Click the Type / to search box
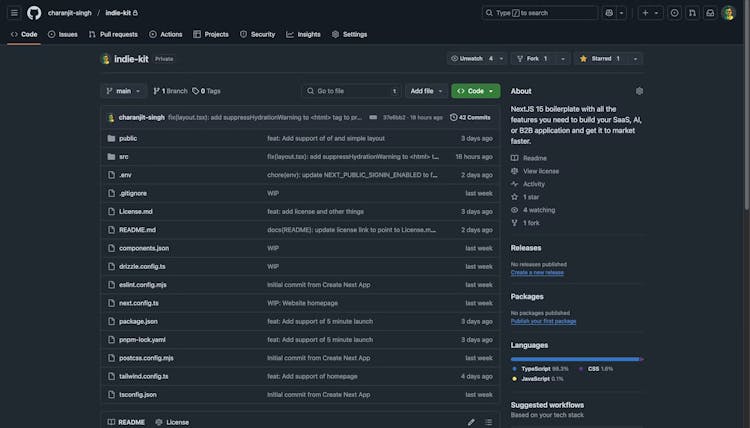Viewport: 750px width, 428px height. pos(540,13)
